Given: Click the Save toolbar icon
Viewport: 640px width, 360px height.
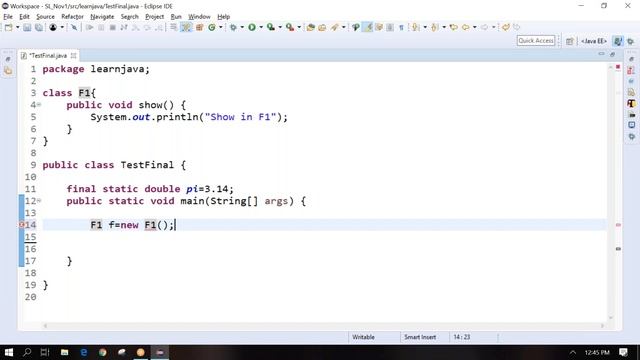Looking at the screenshot, I should click(x=27, y=27).
